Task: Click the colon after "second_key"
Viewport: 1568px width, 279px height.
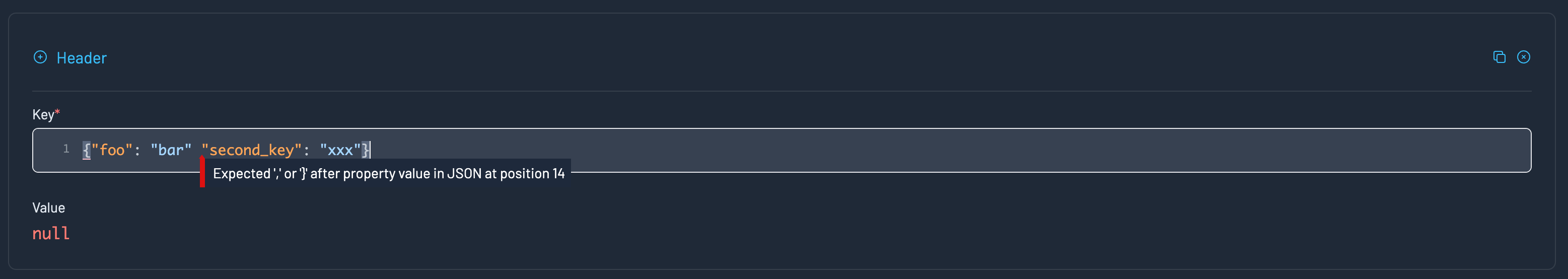Action: pyautogui.click(x=306, y=150)
